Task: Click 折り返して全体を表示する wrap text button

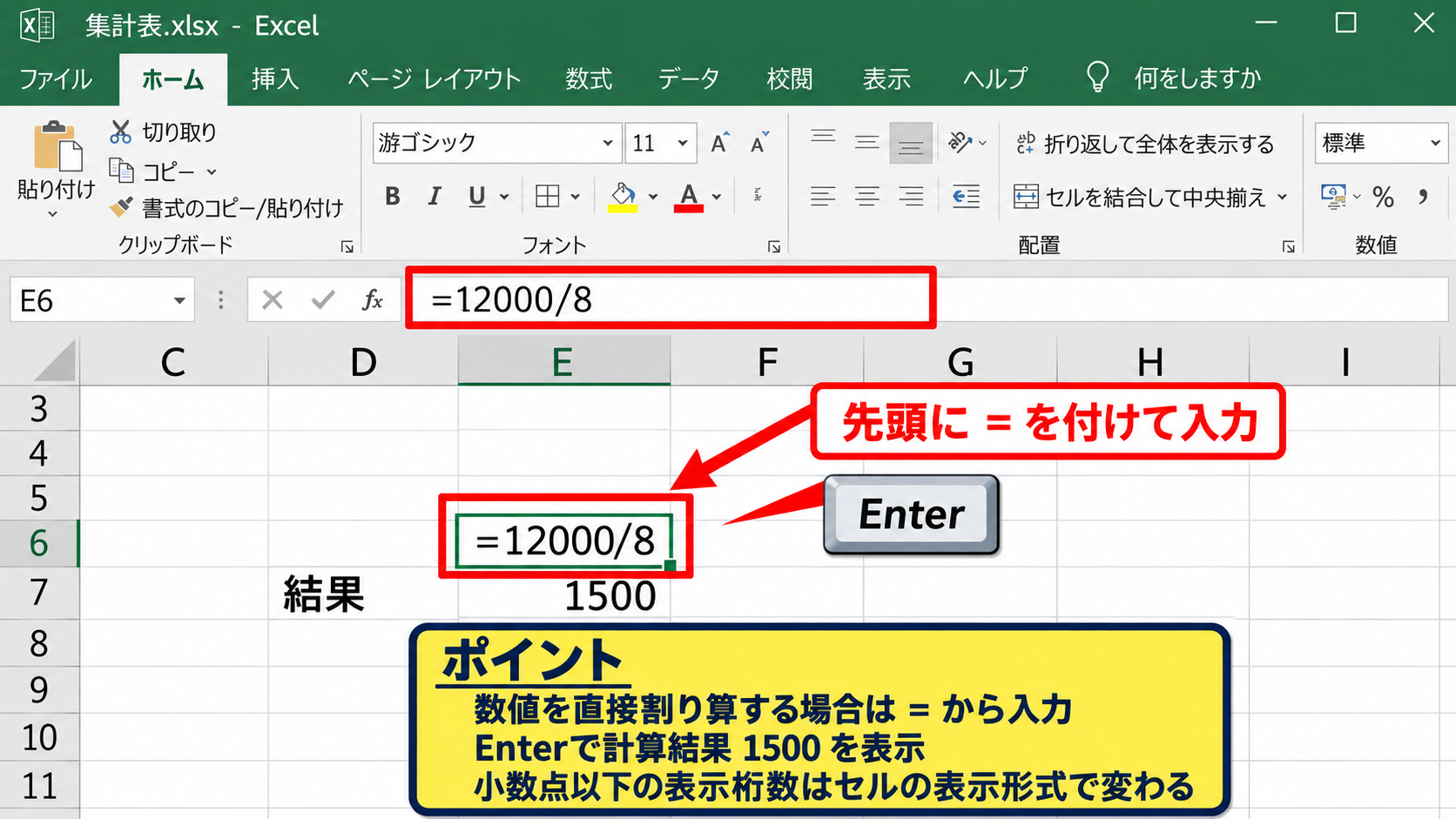Action: 1145,144
